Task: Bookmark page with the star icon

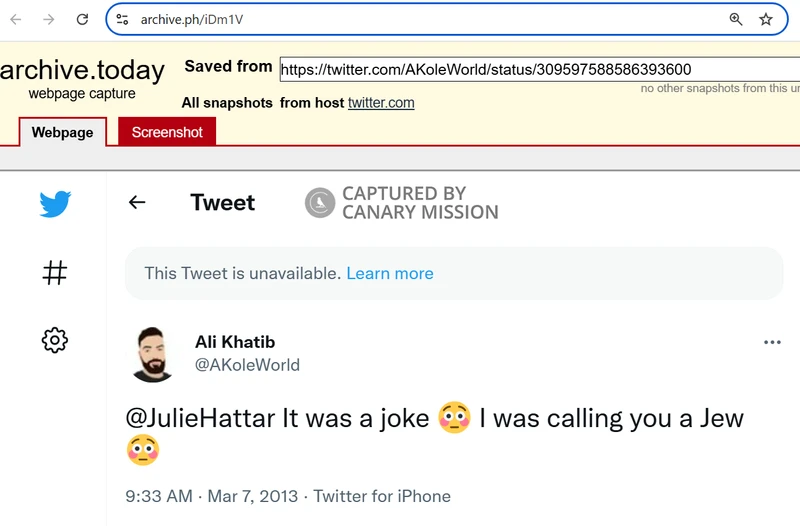Action: 765,19
